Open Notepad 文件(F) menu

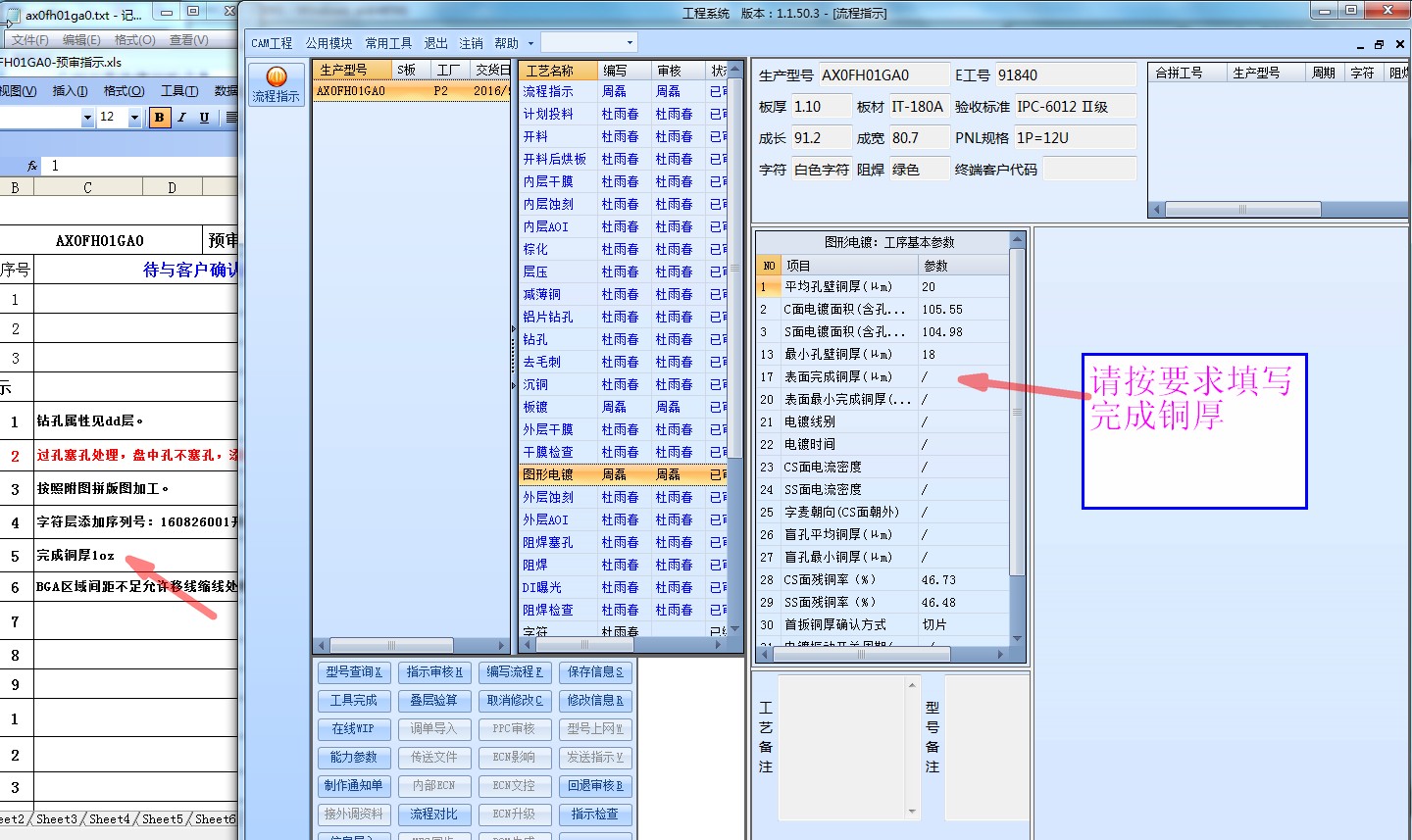coord(30,40)
